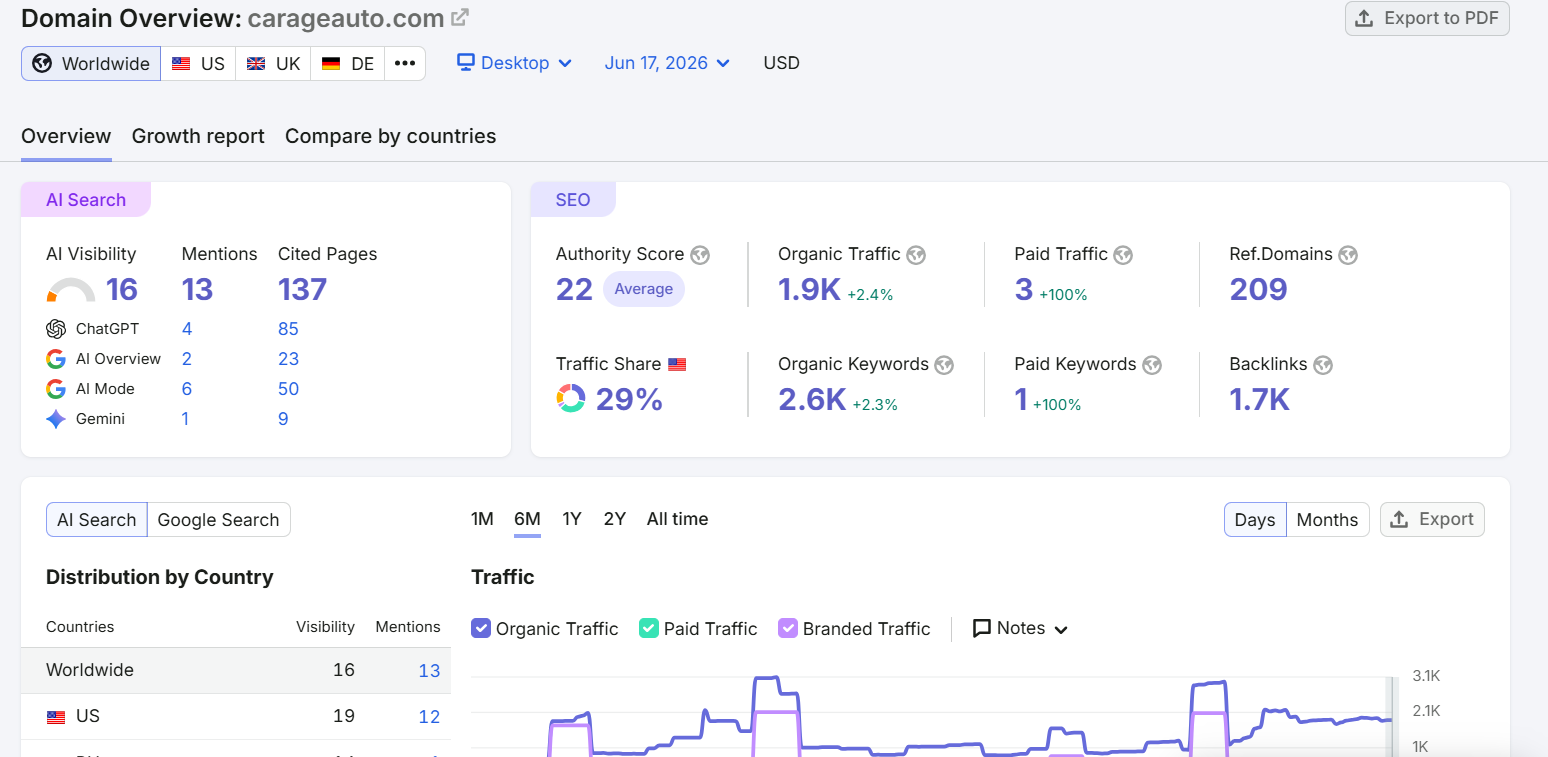This screenshot has width=1548, height=757.
Task: Toggle Organic Traffic checkbox
Action: click(481, 628)
